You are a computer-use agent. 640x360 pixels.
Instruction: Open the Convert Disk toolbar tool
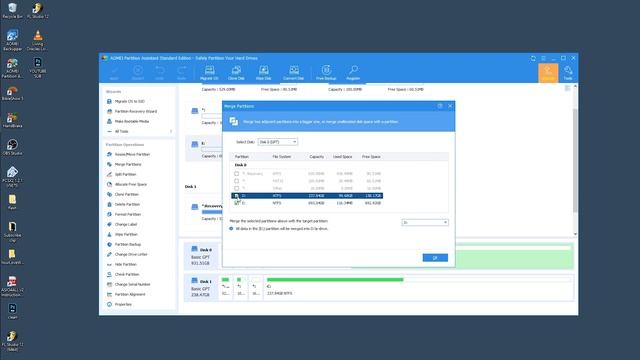pos(293,73)
